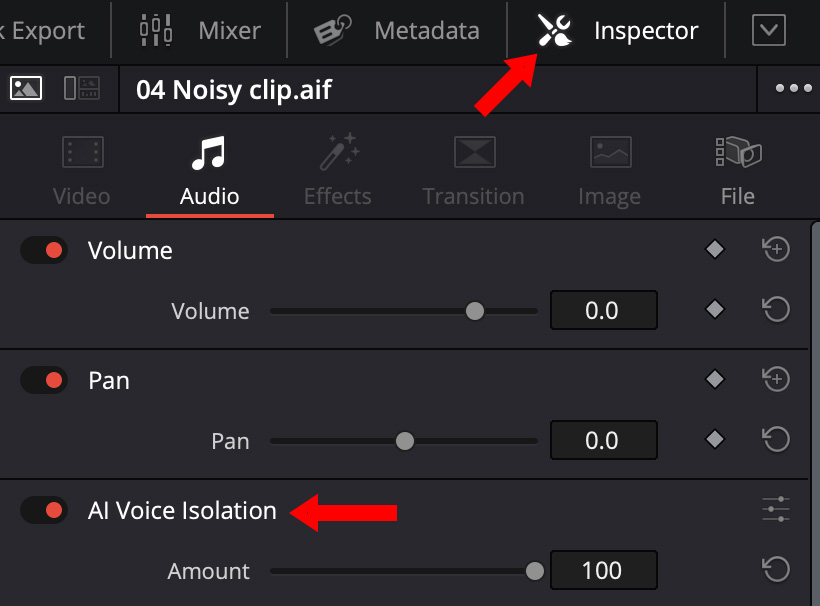Reset the Pan value
The width and height of the screenshot is (820, 606).
point(776,440)
